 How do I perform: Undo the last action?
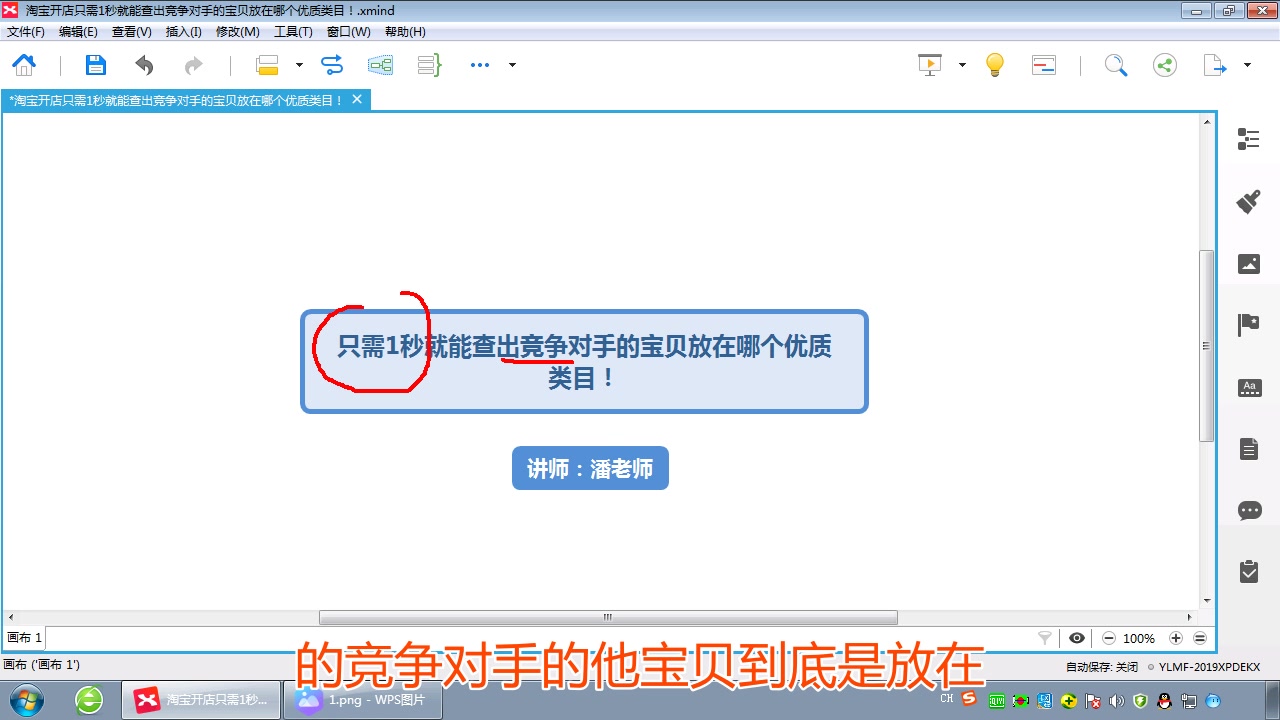tap(145, 65)
